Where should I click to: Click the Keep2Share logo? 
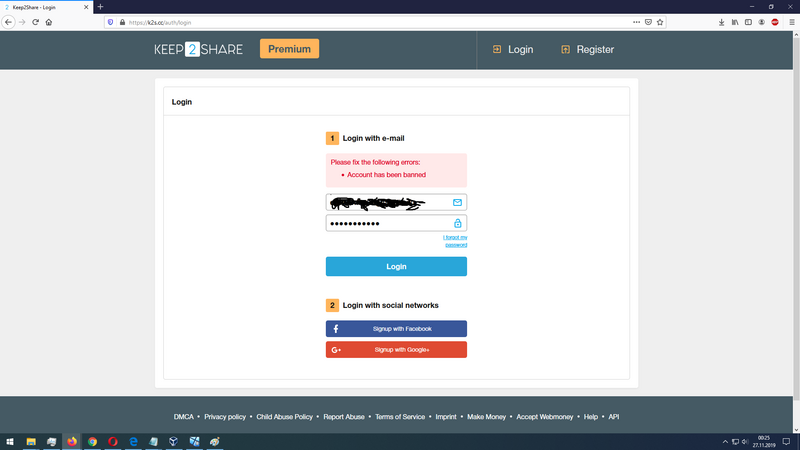click(x=198, y=49)
